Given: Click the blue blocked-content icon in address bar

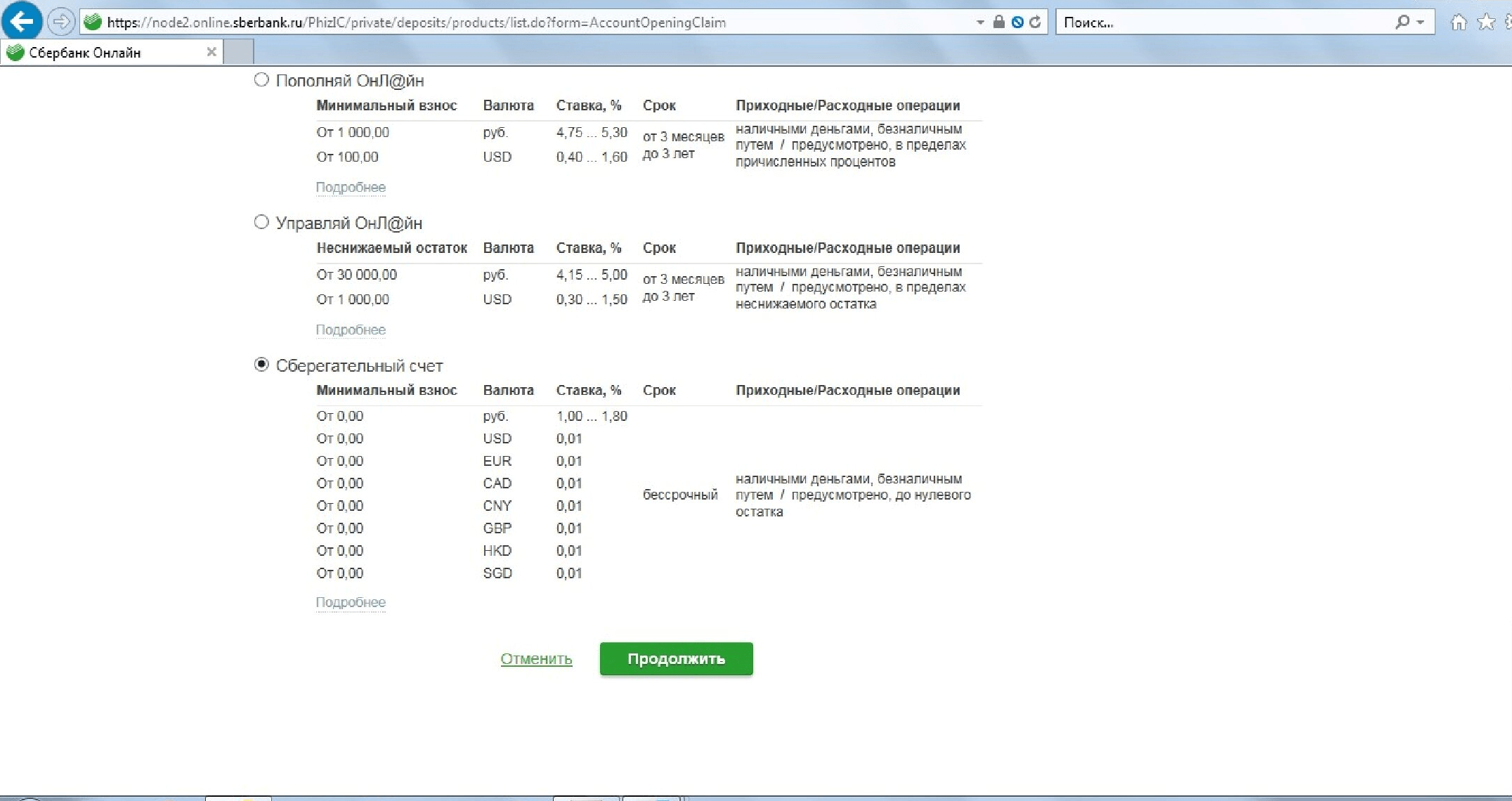Looking at the screenshot, I should pyautogui.click(x=1017, y=22).
